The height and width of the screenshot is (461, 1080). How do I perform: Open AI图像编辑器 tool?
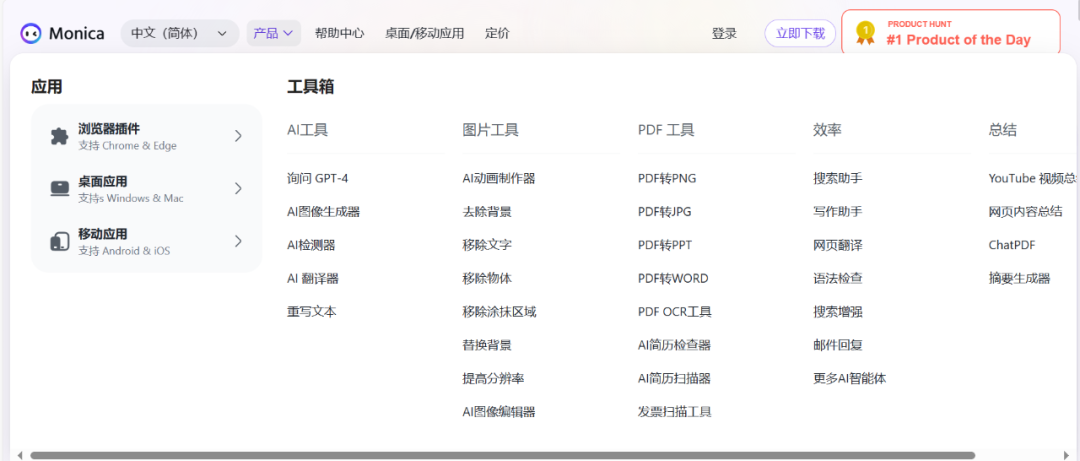point(499,412)
